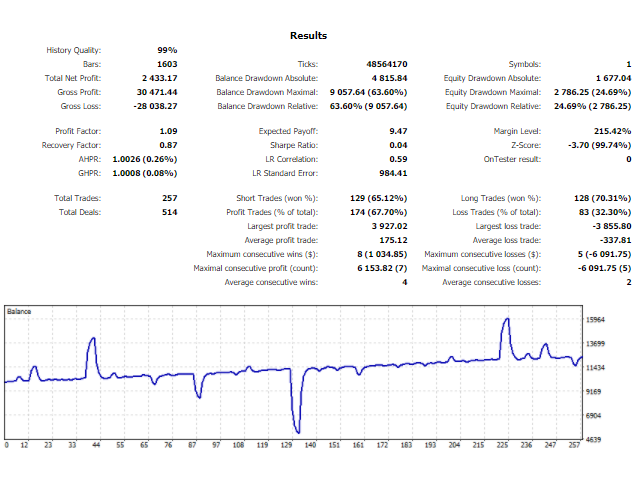Click the LR Standard Error value 984.41
The width and height of the screenshot is (640, 480).
[389, 172]
